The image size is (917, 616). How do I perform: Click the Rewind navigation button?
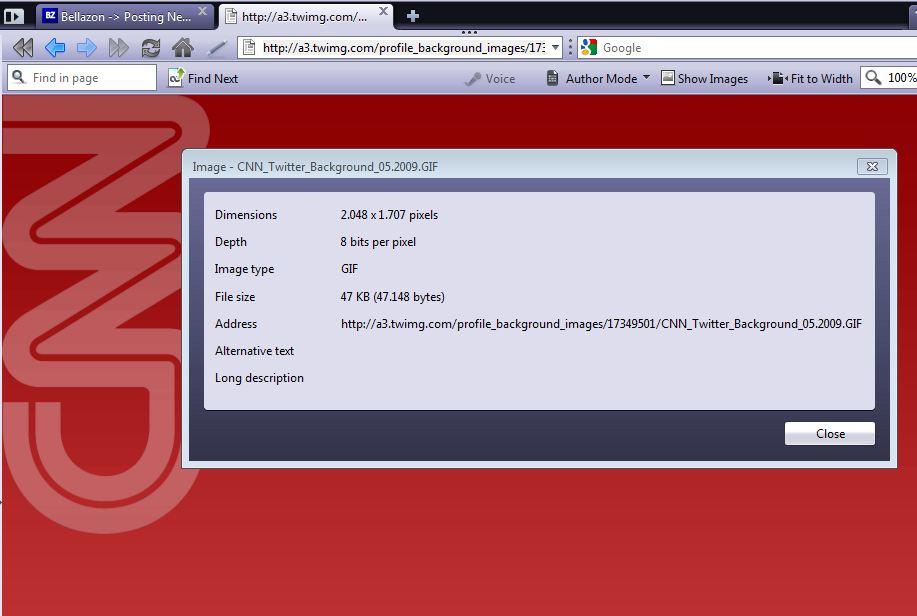pos(23,47)
